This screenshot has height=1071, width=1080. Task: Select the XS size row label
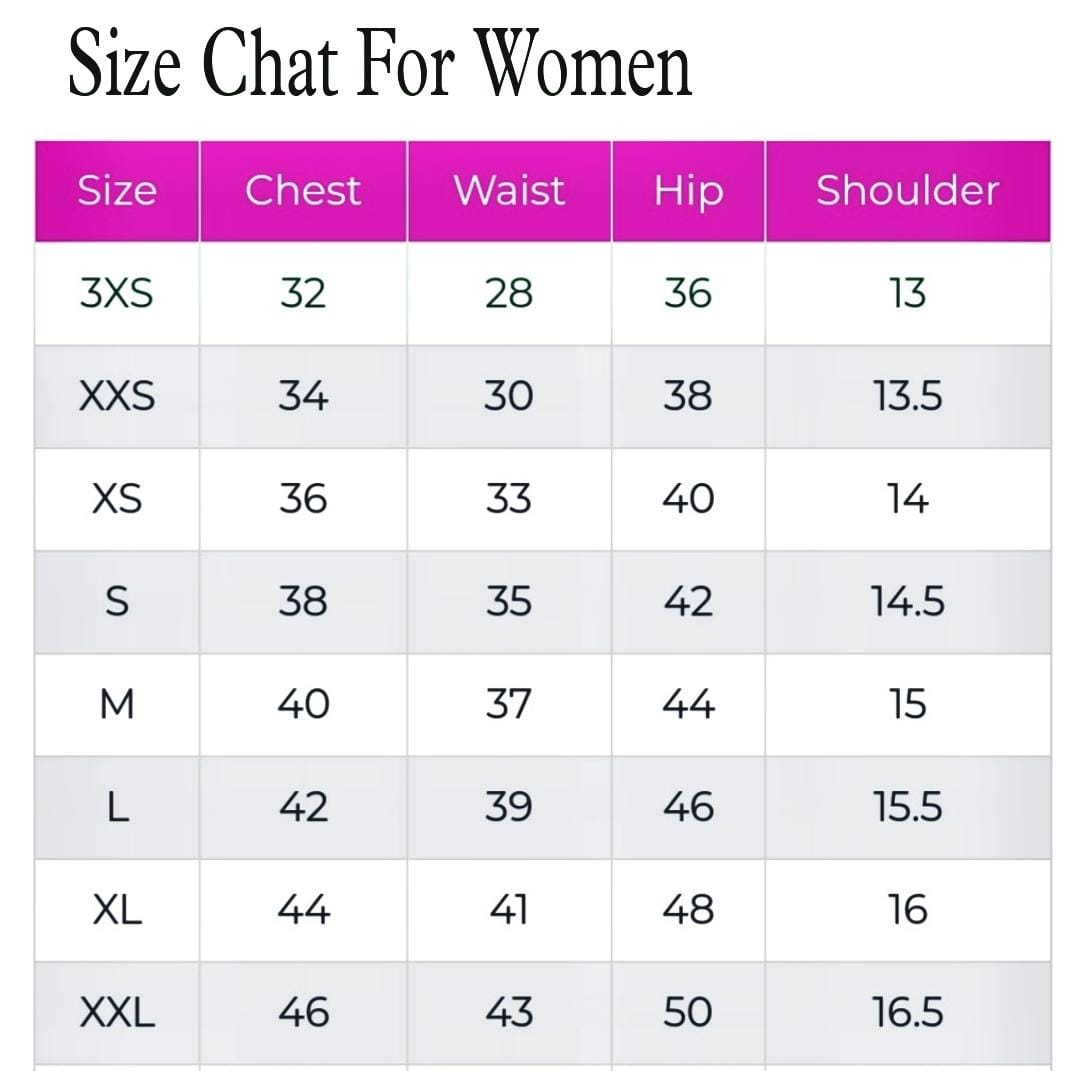point(117,499)
